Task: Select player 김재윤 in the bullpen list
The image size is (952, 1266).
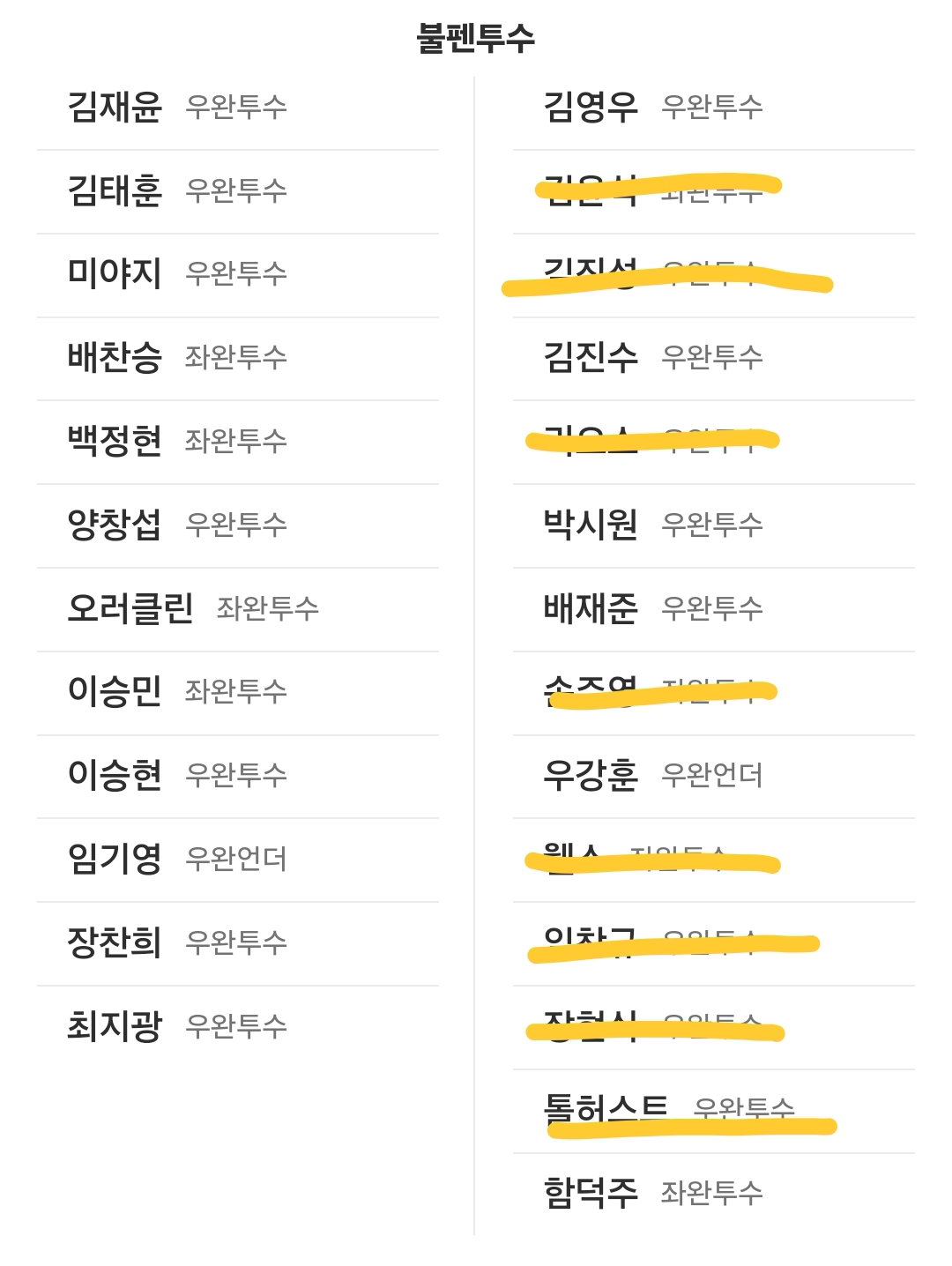Action: (x=238, y=108)
